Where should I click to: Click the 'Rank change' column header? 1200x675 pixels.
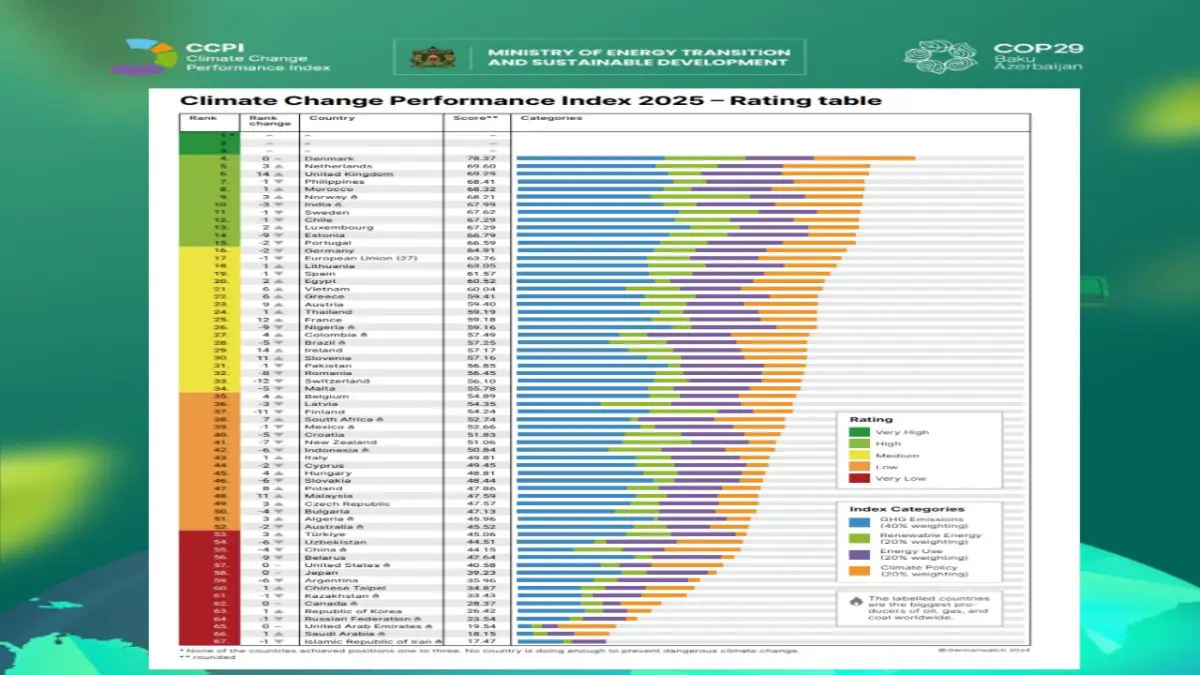click(x=270, y=121)
